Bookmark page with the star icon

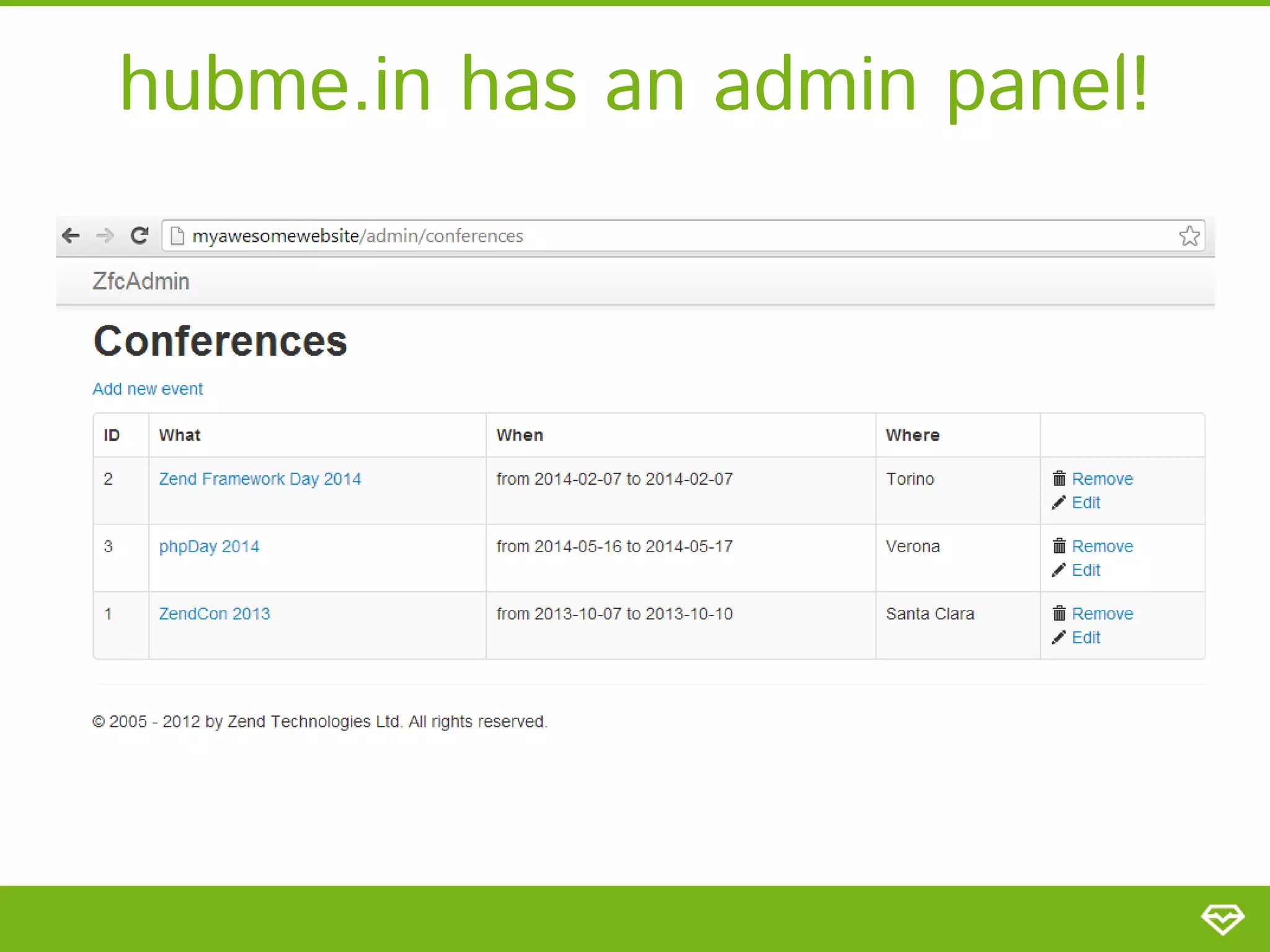click(x=1189, y=236)
